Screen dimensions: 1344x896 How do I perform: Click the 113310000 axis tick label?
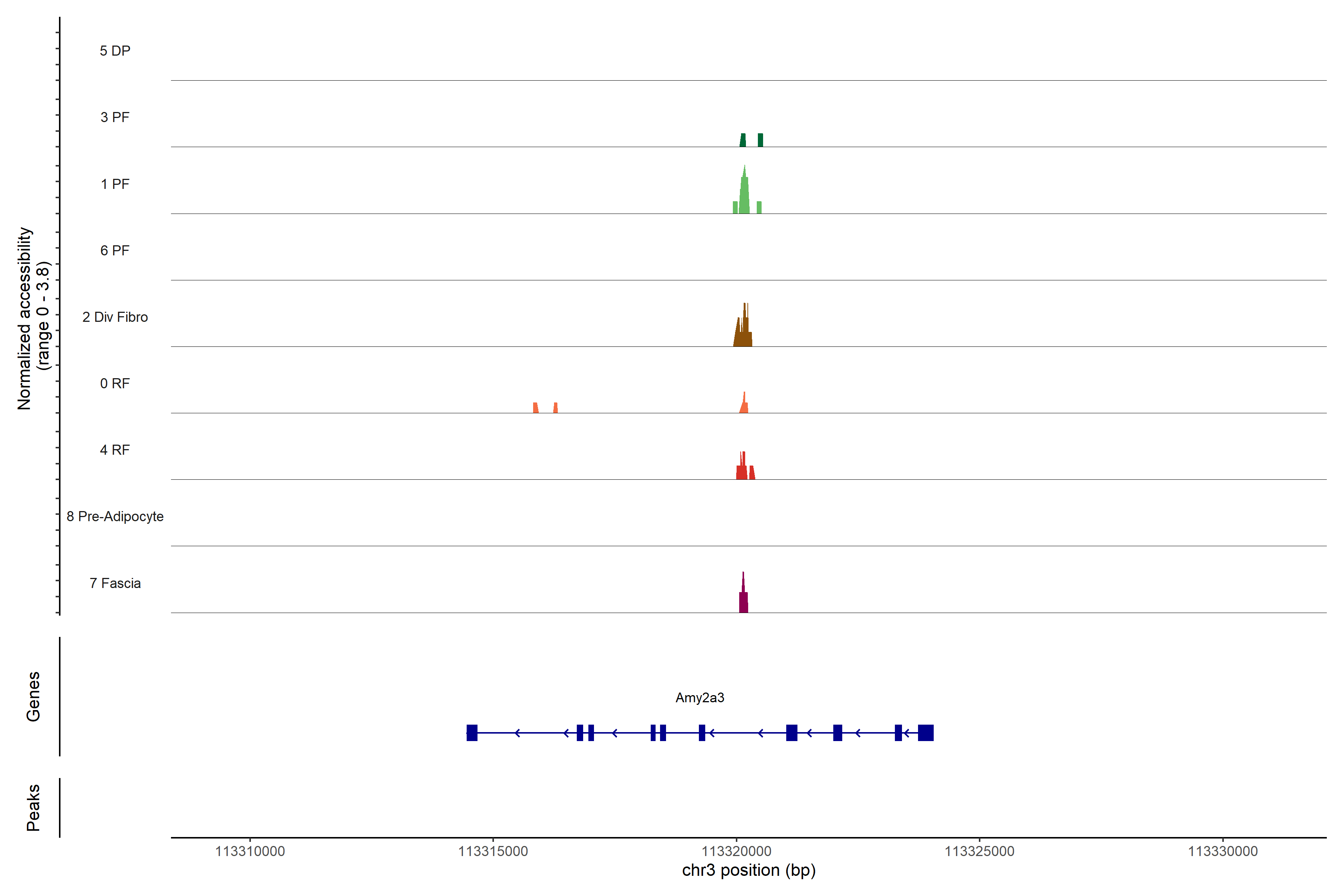click(250, 852)
